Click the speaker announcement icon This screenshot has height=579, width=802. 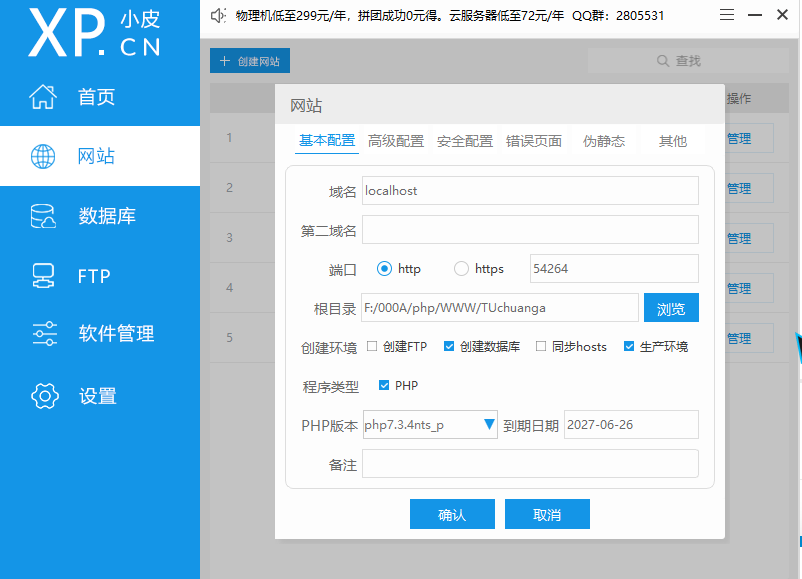click(x=219, y=16)
